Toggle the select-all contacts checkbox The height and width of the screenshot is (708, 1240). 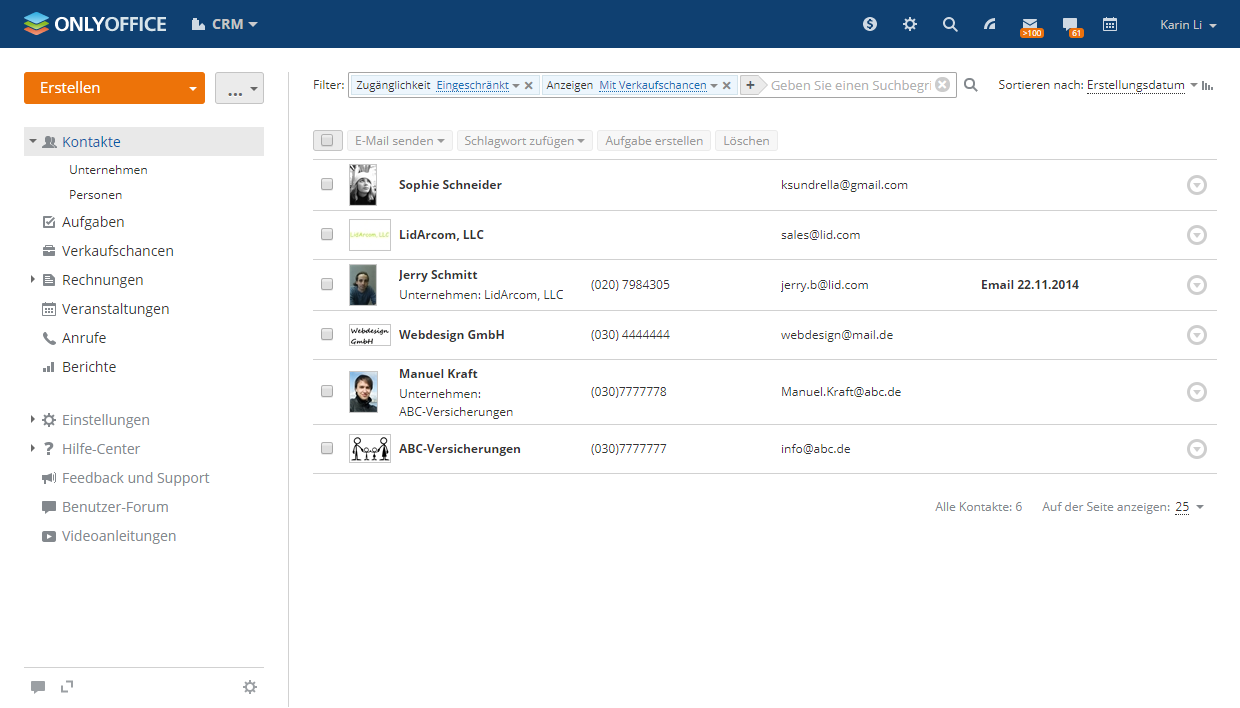point(327,141)
